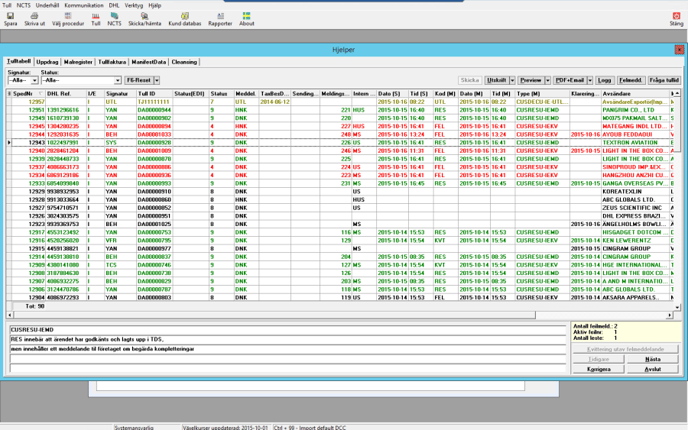Image resolution: width=688 pixels, height=430 pixels.
Task: Sort by the Avsändare column header
Action: point(635,93)
